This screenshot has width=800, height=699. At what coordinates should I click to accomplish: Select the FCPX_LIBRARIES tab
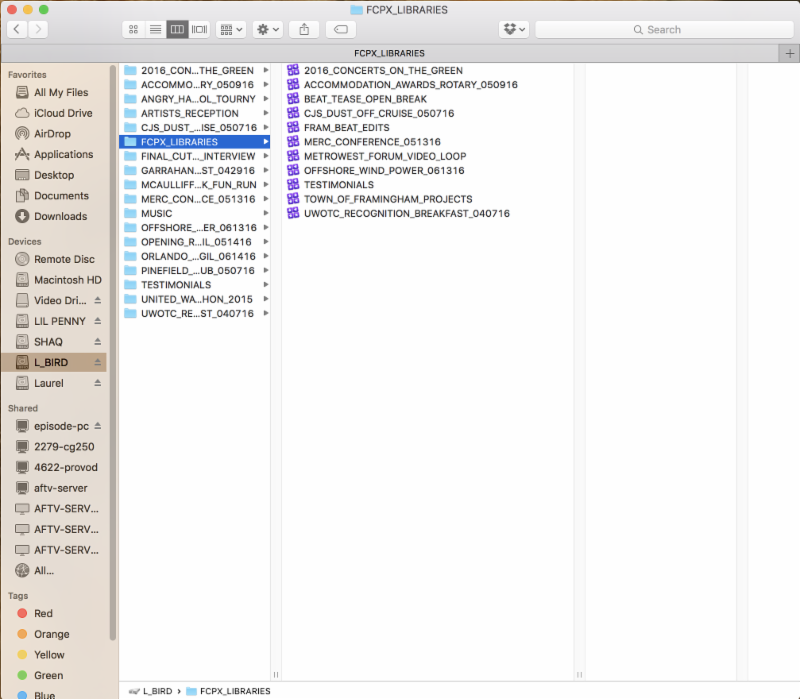pyautogui.click(x=389, y=53)
